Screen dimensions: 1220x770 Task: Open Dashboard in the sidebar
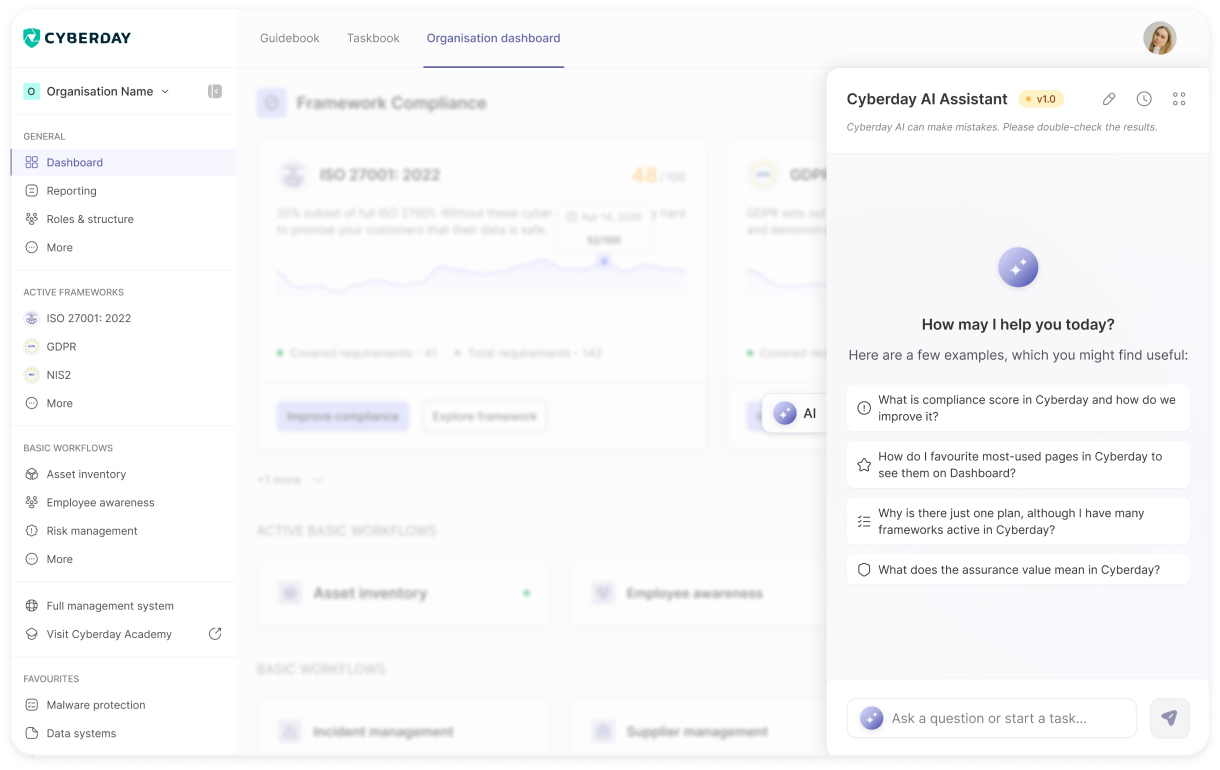coord(124,162)
